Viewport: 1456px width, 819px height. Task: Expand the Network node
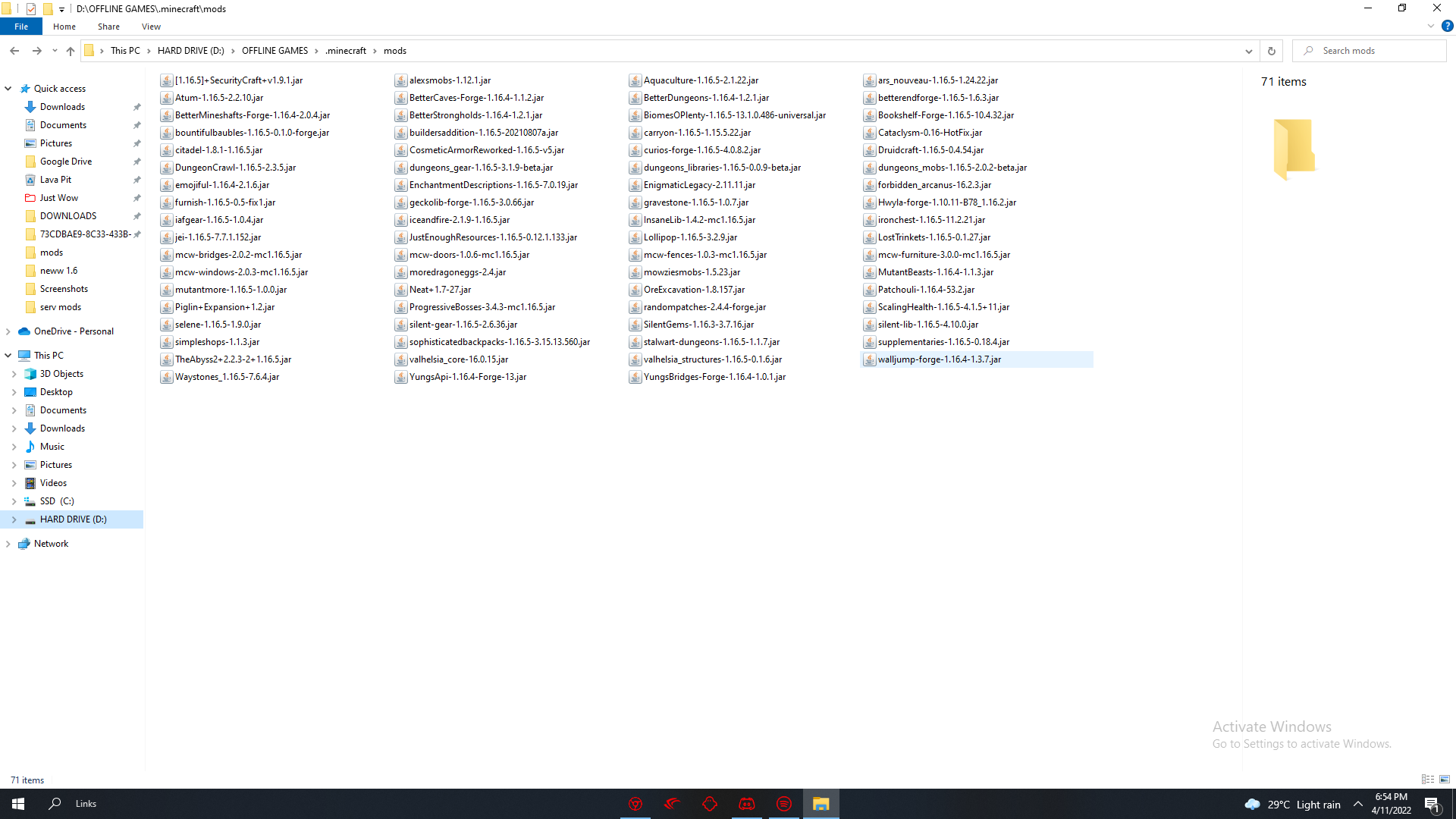8,544
